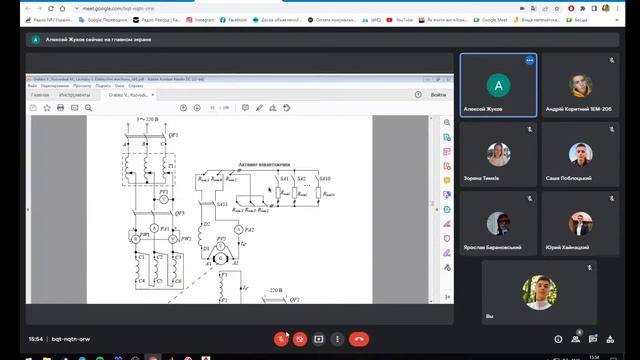The width and height of the screenshot is (640, 360).
Task: Reload the Google Meet page
Action: pyautogui.click(x=51, y=8)
